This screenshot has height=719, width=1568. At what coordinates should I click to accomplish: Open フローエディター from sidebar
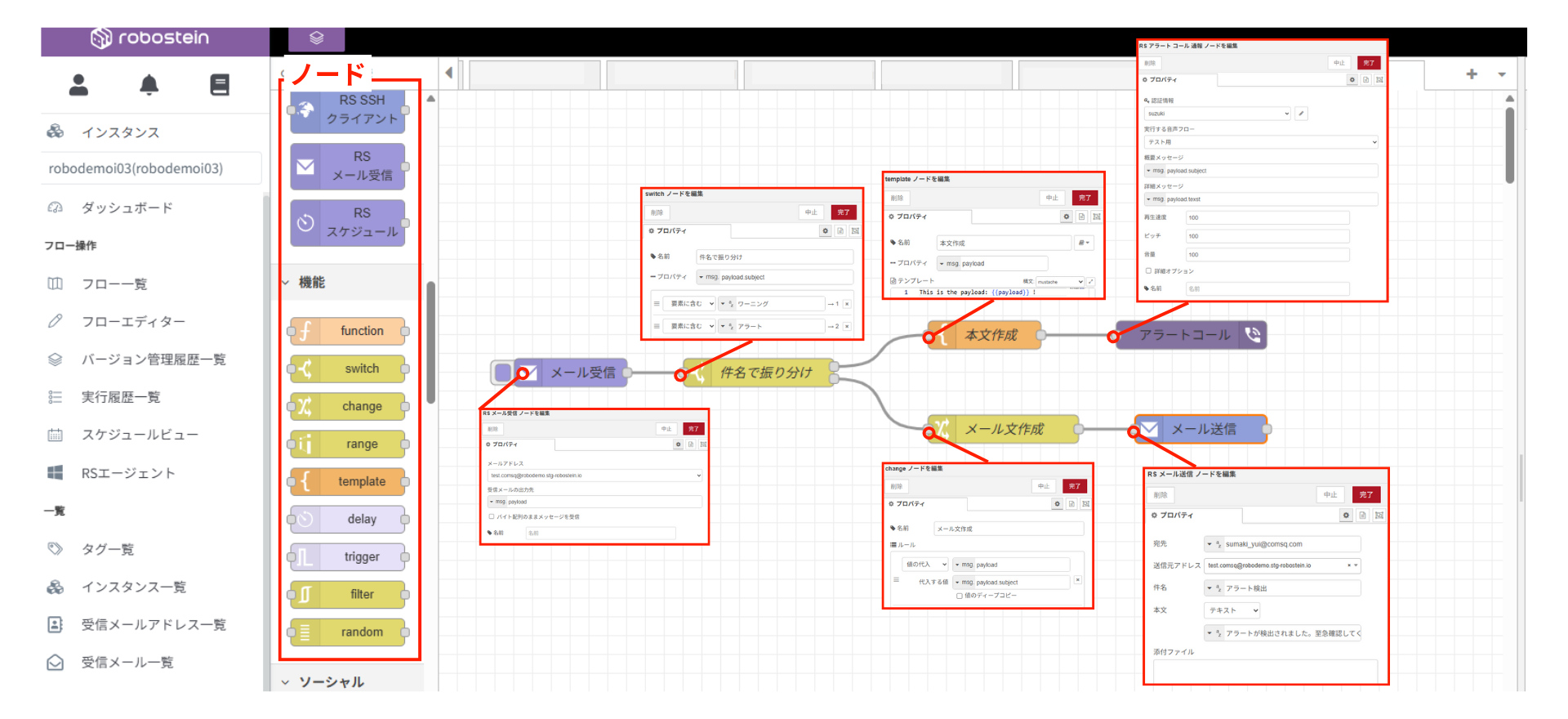(133, 322)
